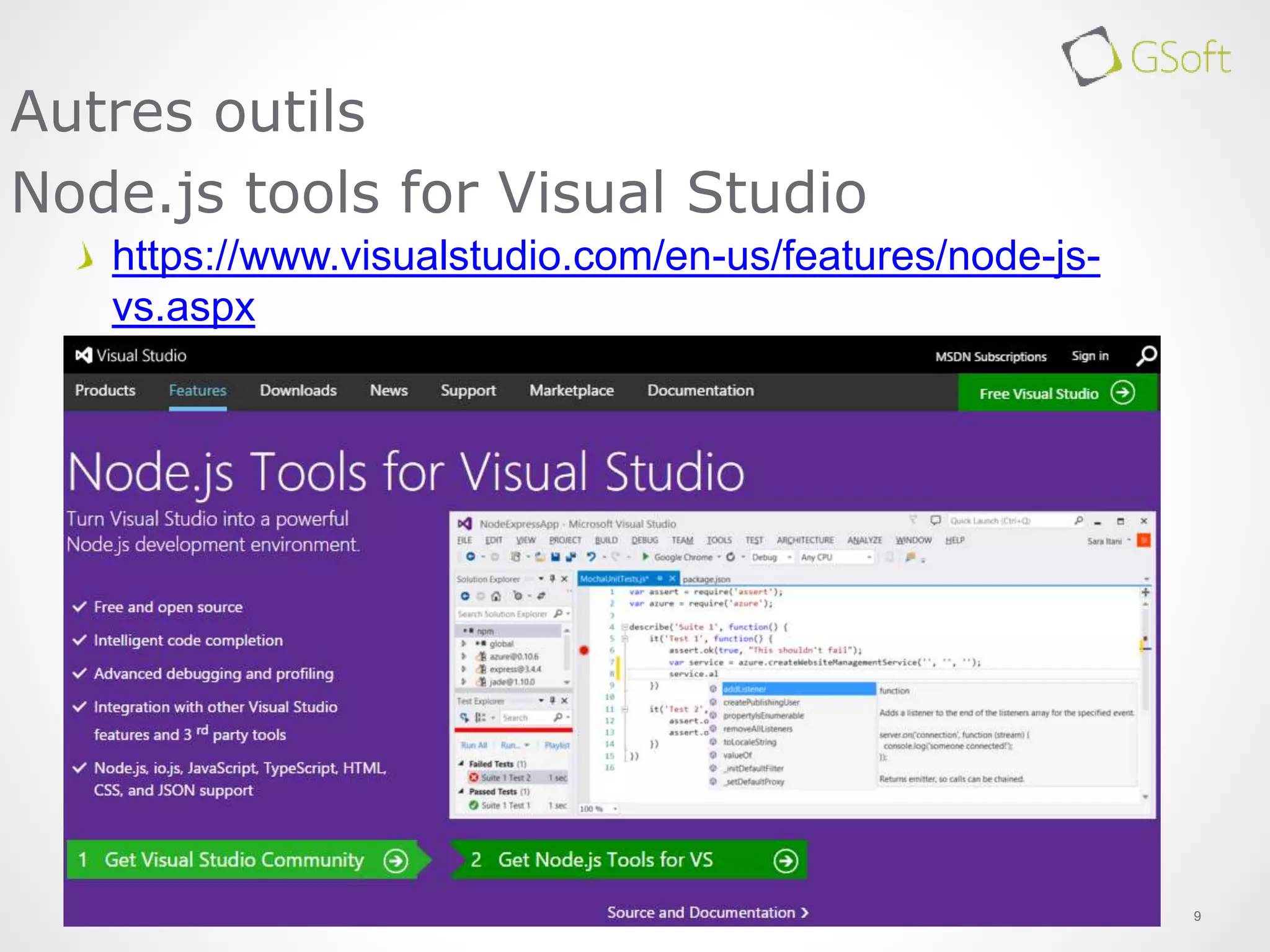1270x952 pixels.
Task: Click the Save All toolbar icon
Action: (x=571, y=557)
